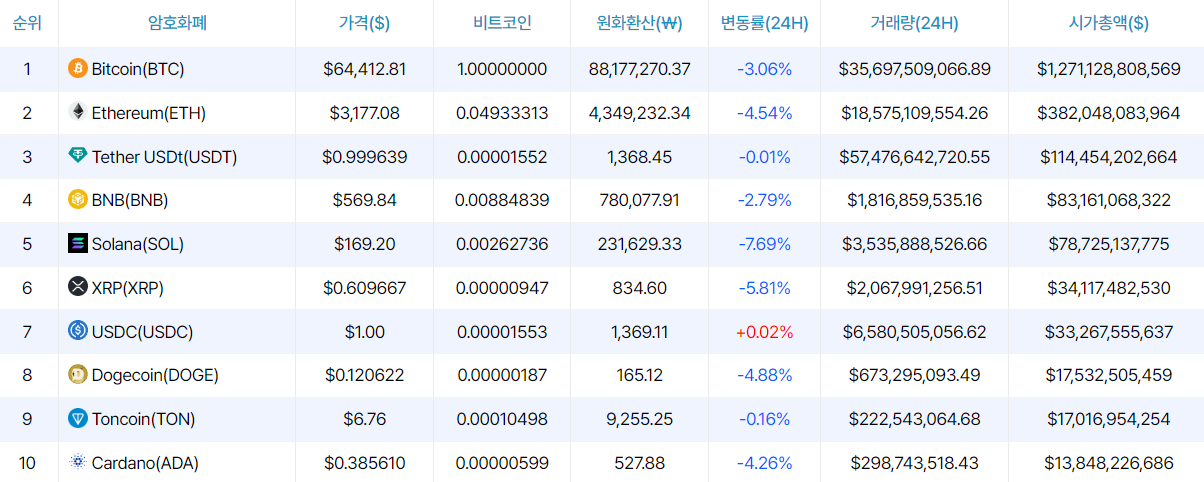This screenshot has height=482, width=1204.
Task: Sort by 변동률(24H) column header
Action: (765, 23)
